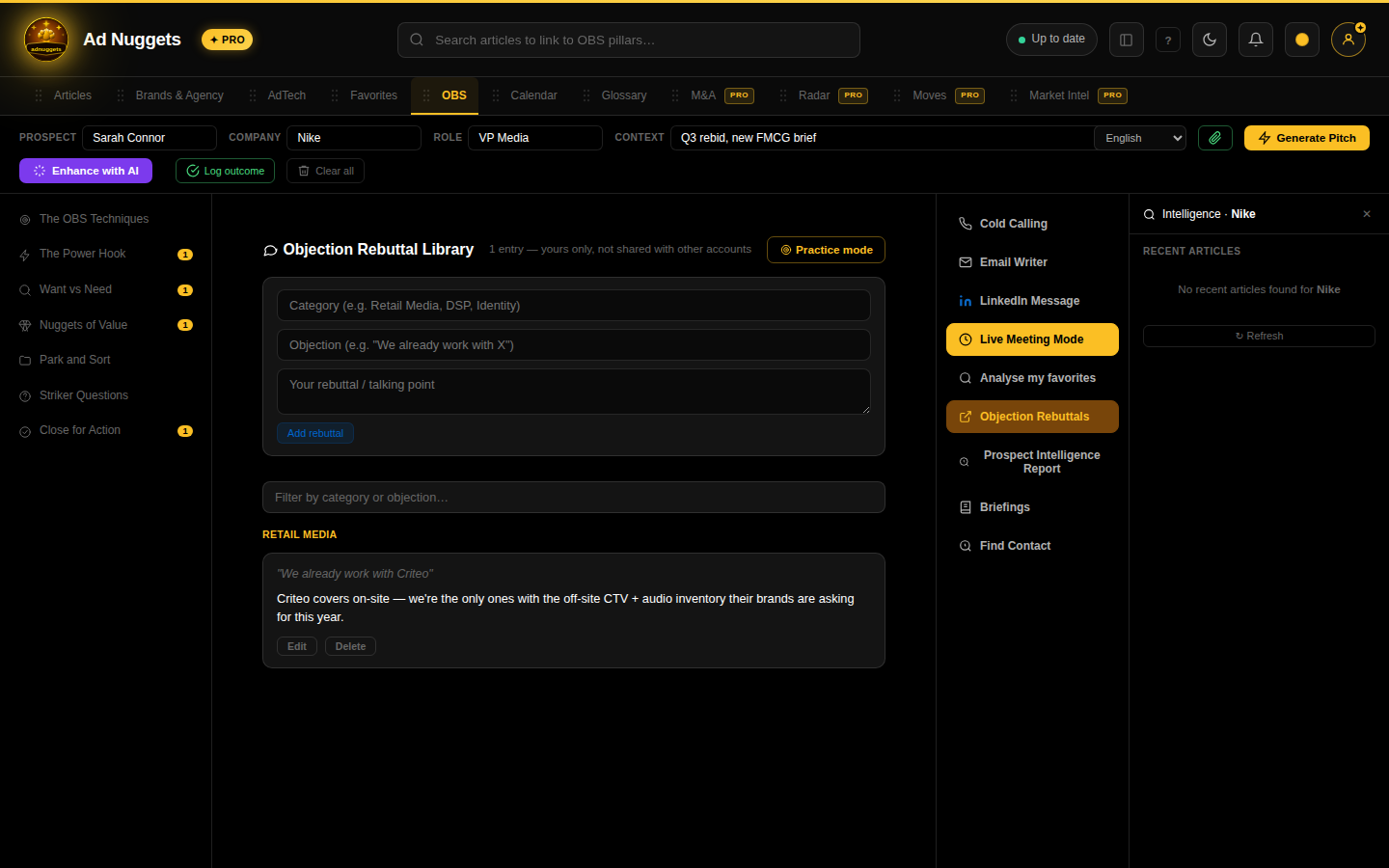The image size is (1389, 868).
Task: Click the paperclip attachment icon
Action: 1215,138
